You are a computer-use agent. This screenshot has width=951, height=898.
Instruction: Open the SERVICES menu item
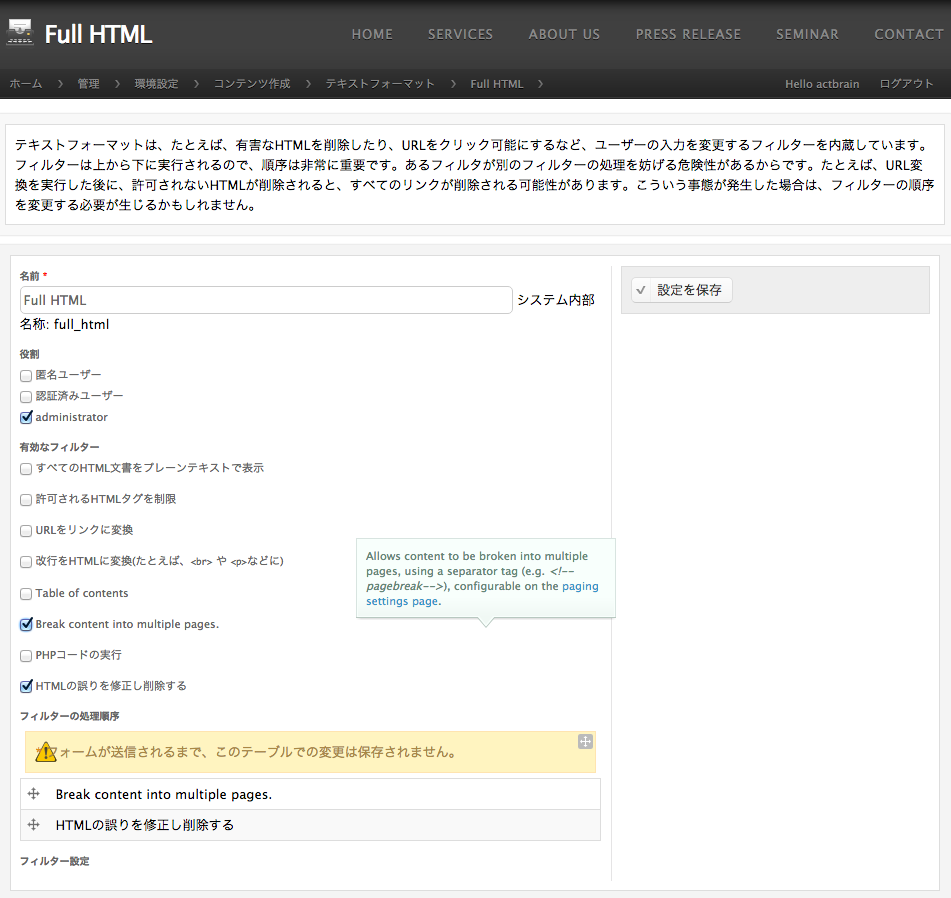460,33
